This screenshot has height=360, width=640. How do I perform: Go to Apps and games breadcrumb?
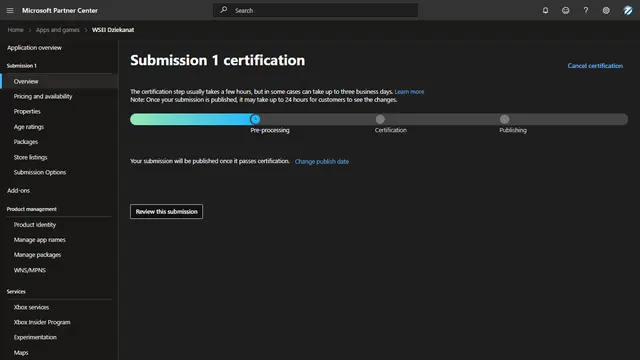[x=58, y=30]
